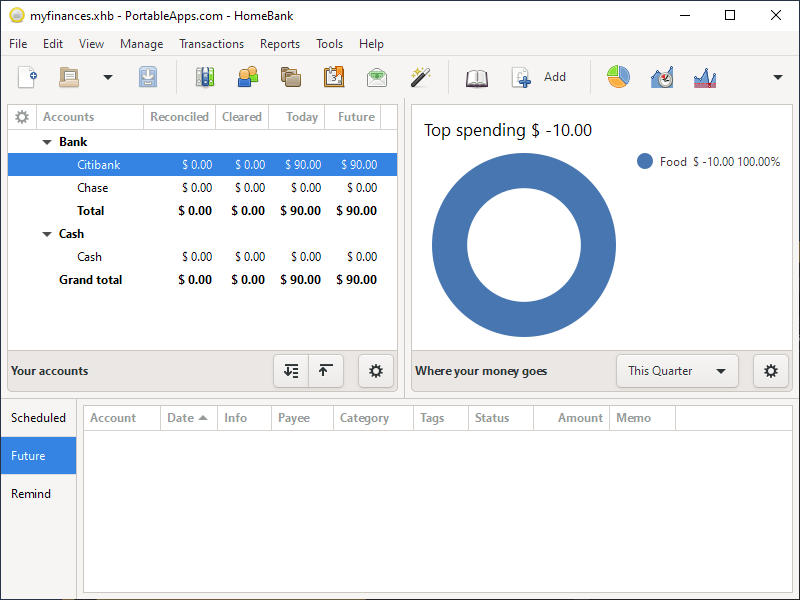Collapse the Cash account group

coord(47,234)
